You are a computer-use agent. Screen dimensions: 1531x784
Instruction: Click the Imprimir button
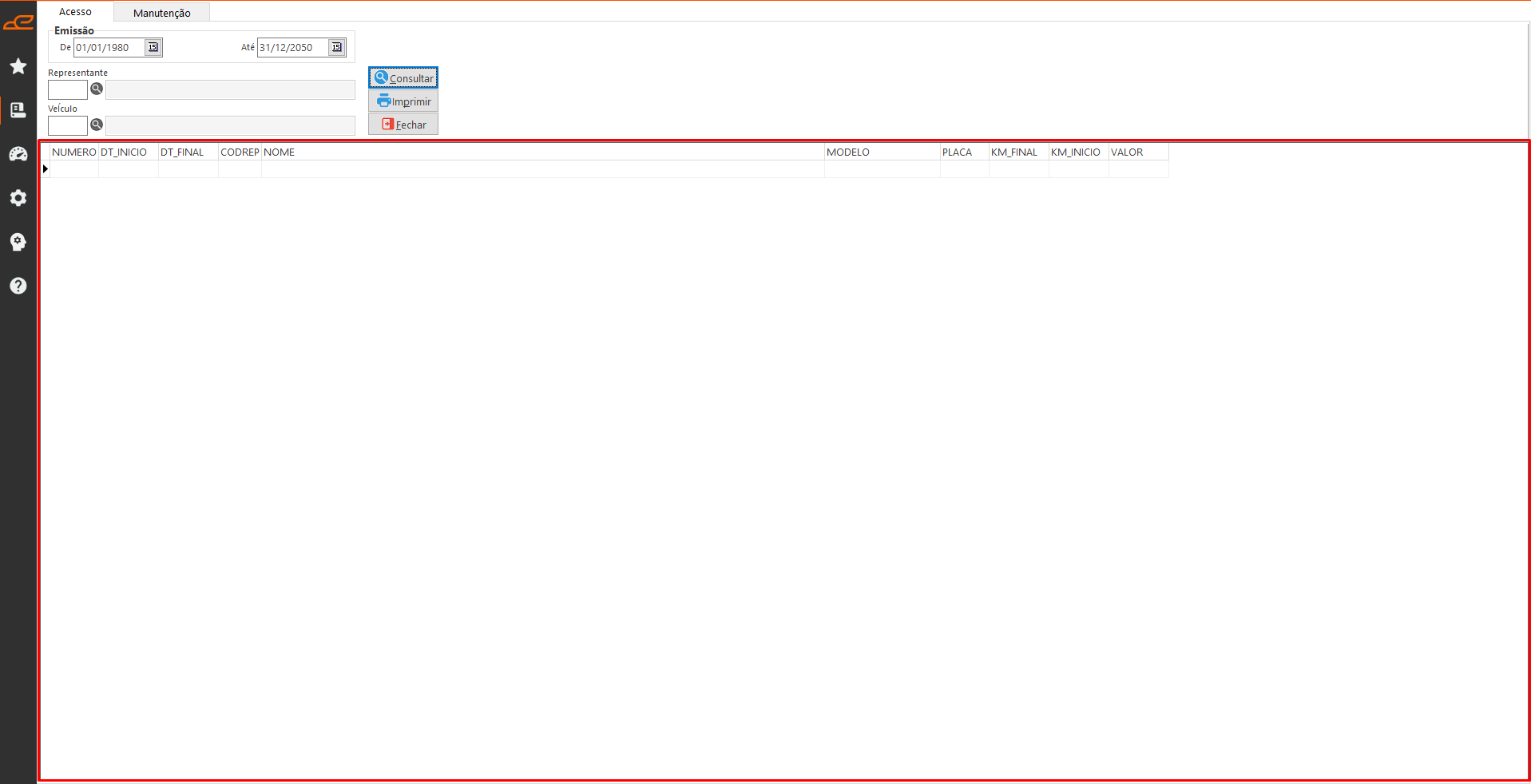(x=403, y=101)
